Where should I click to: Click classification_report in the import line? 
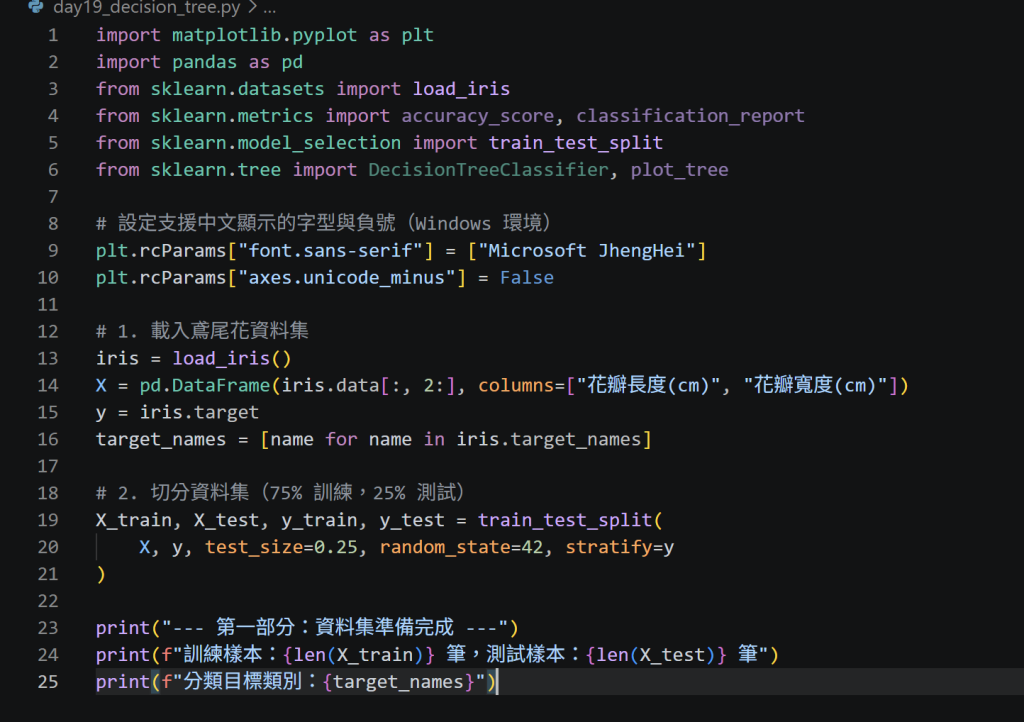pos(690,116)
